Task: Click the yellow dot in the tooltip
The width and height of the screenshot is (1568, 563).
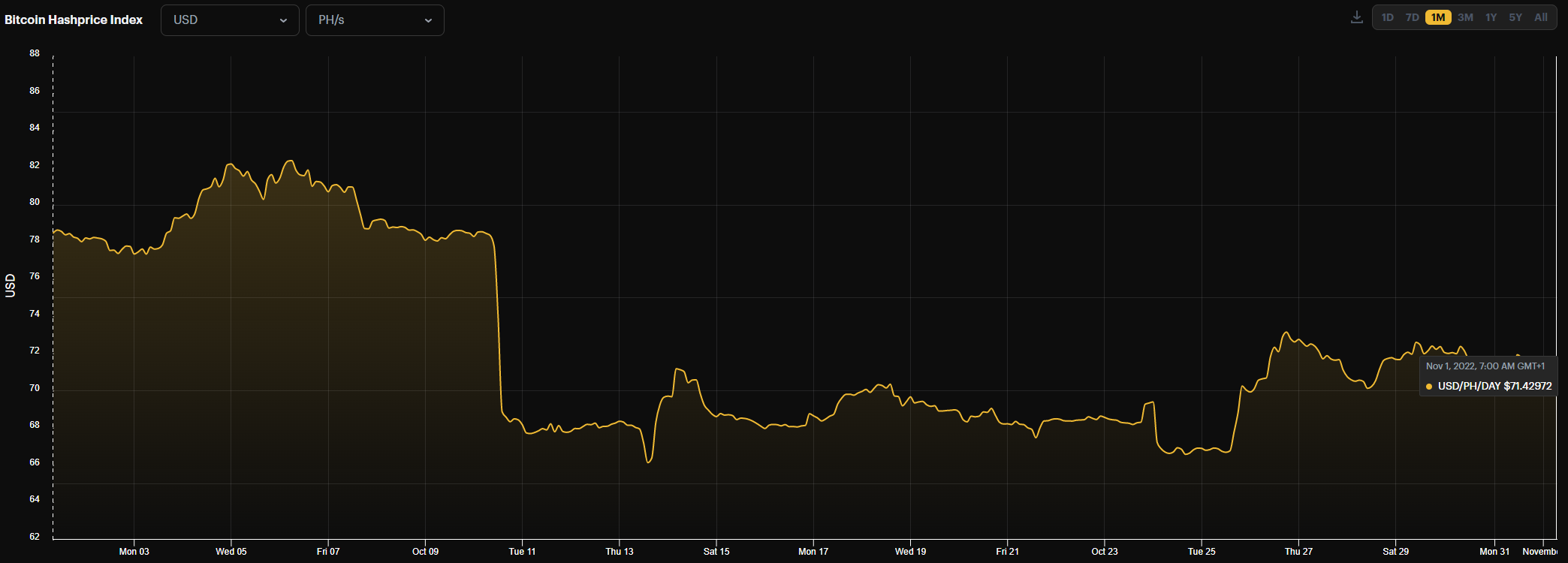Action: click(1429, 387)
